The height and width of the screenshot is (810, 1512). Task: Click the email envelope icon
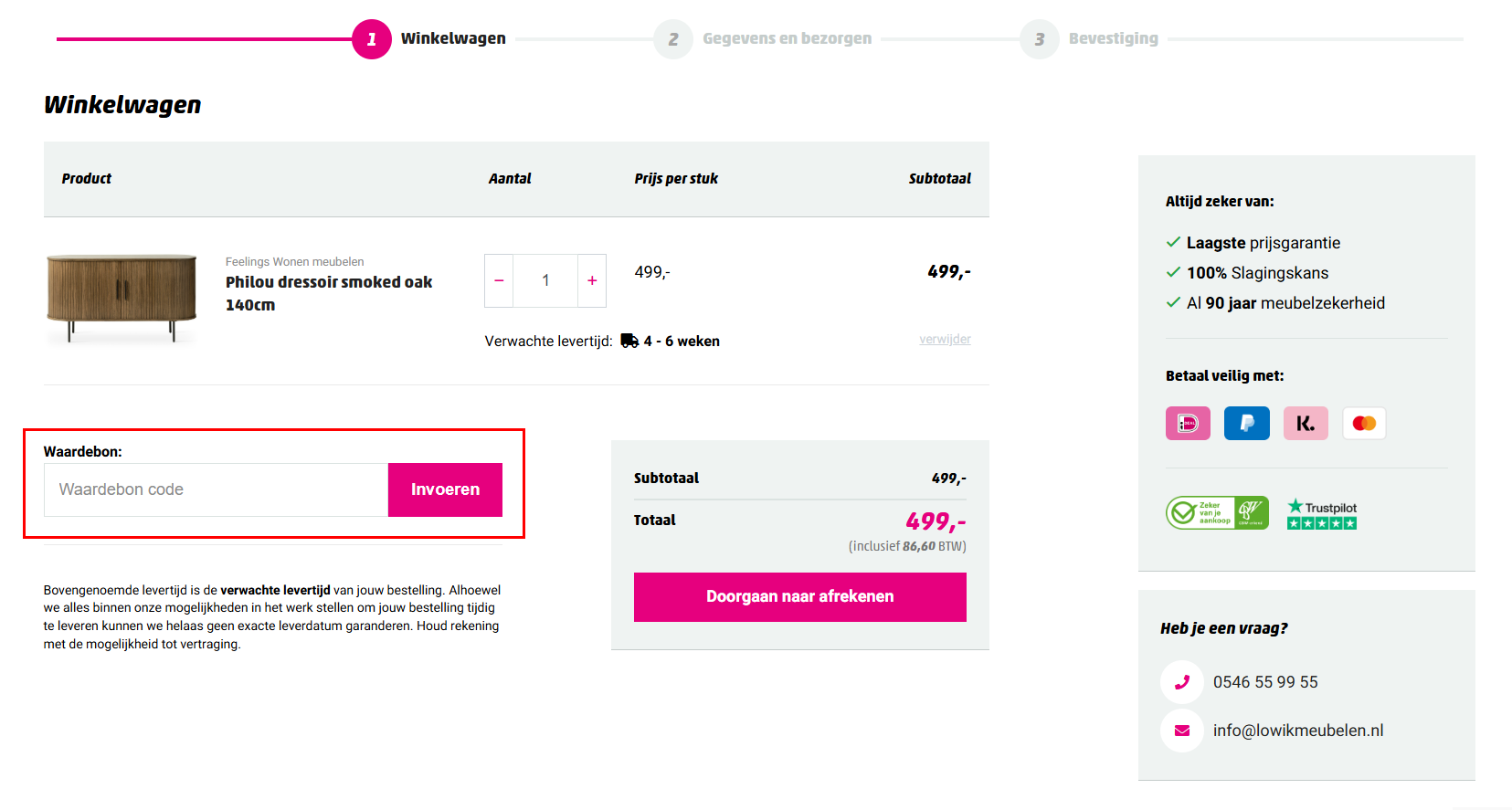coord(1181,730)
